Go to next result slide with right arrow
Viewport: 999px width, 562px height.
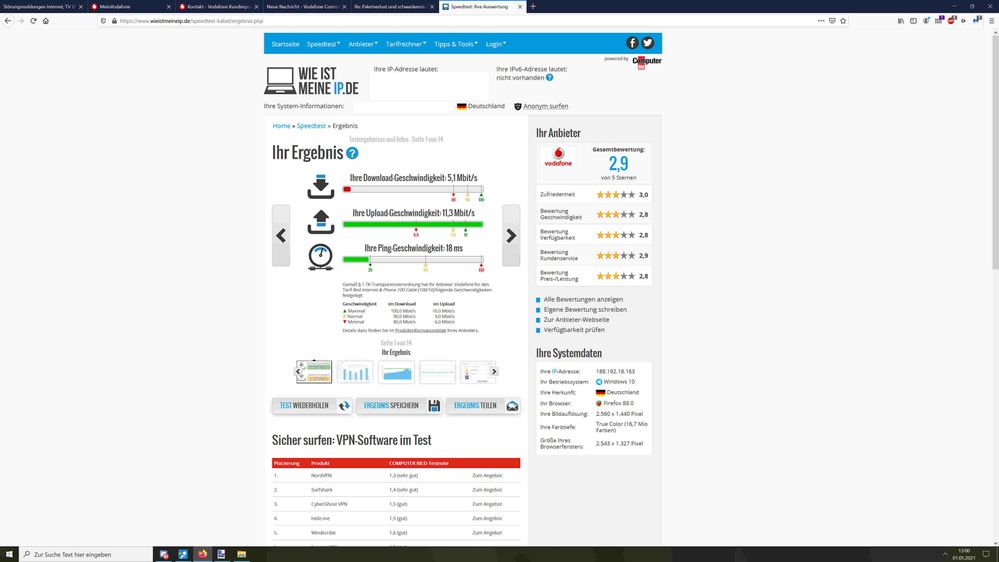click(x=511, y=235)
